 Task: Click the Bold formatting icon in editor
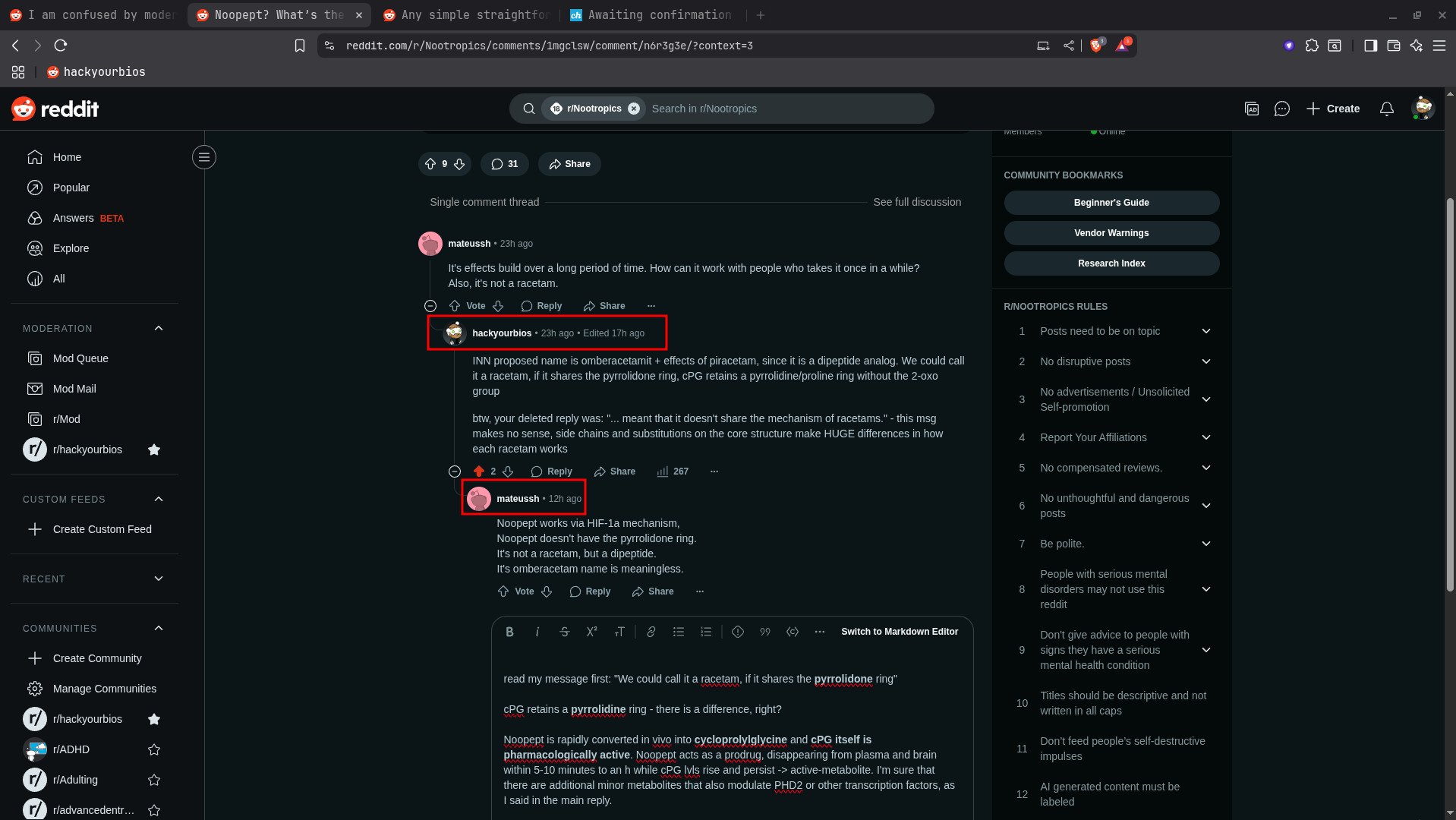point(509,632)
